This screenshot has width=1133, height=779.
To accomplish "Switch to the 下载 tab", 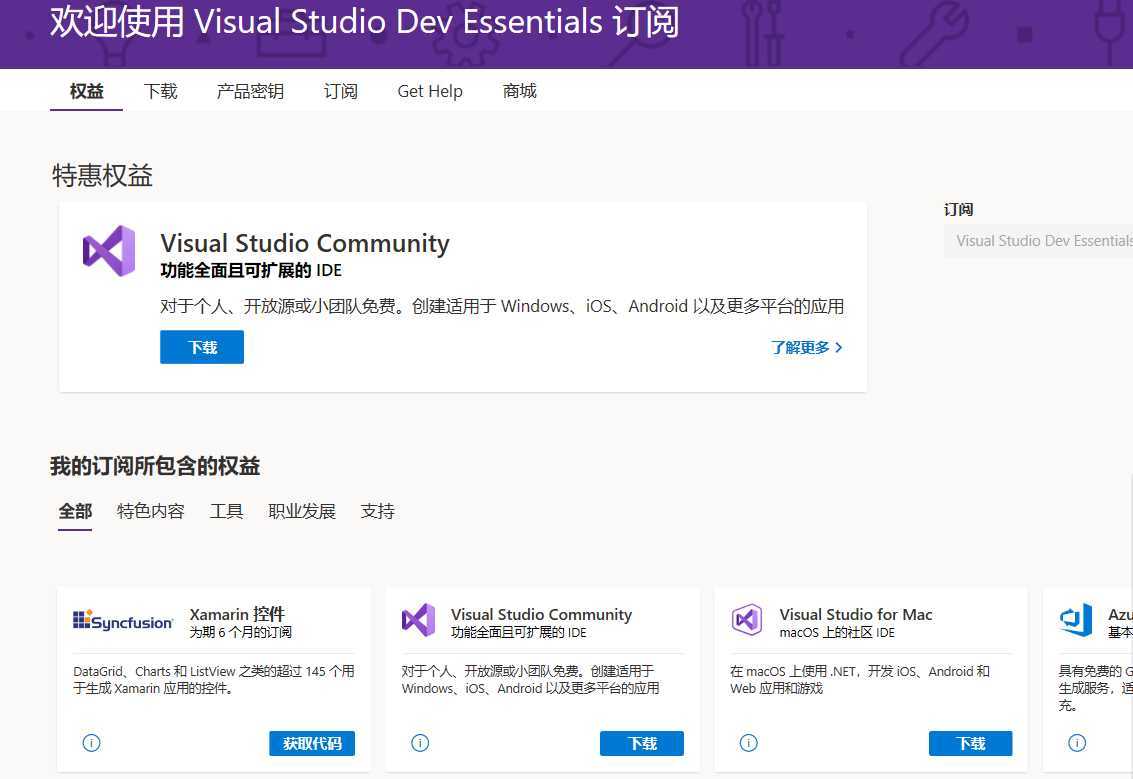I will pos(160,91).
